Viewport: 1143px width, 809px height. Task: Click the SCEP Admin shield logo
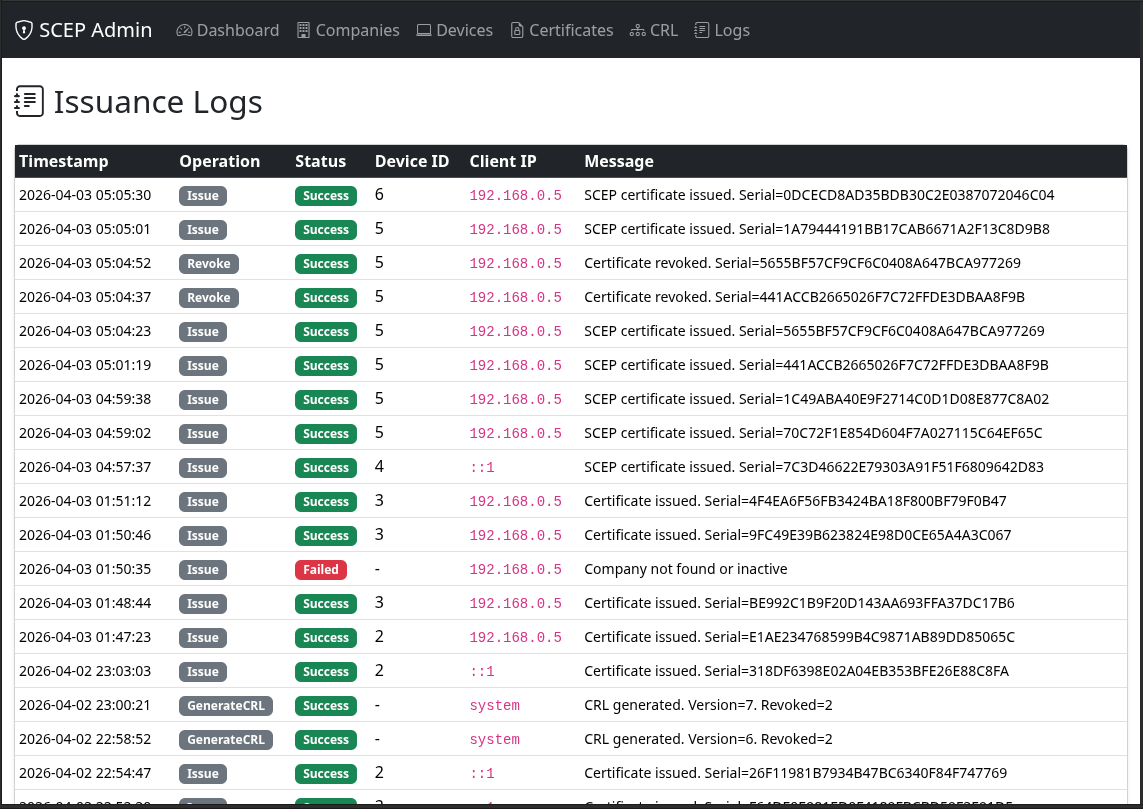click(x=23, y=30)
